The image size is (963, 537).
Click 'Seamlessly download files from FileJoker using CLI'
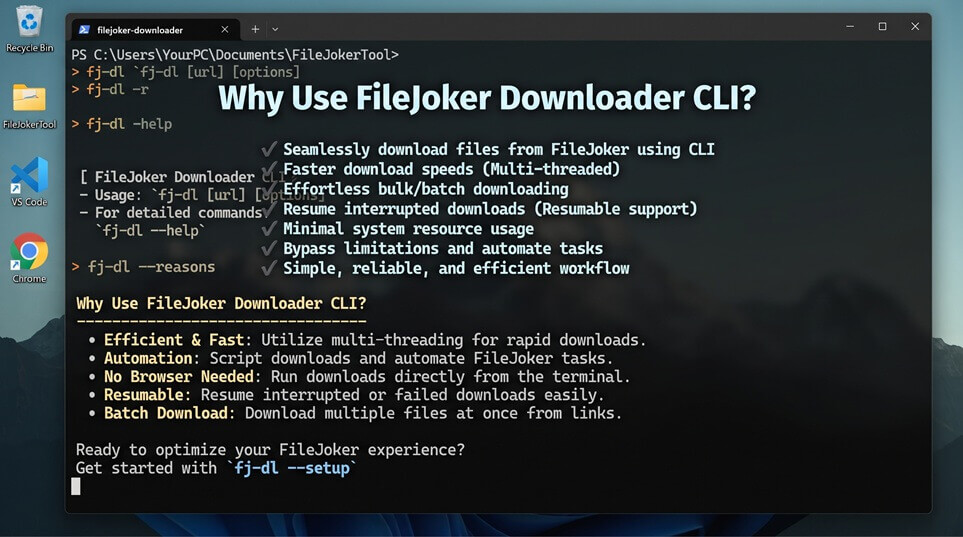click(499, 149)
